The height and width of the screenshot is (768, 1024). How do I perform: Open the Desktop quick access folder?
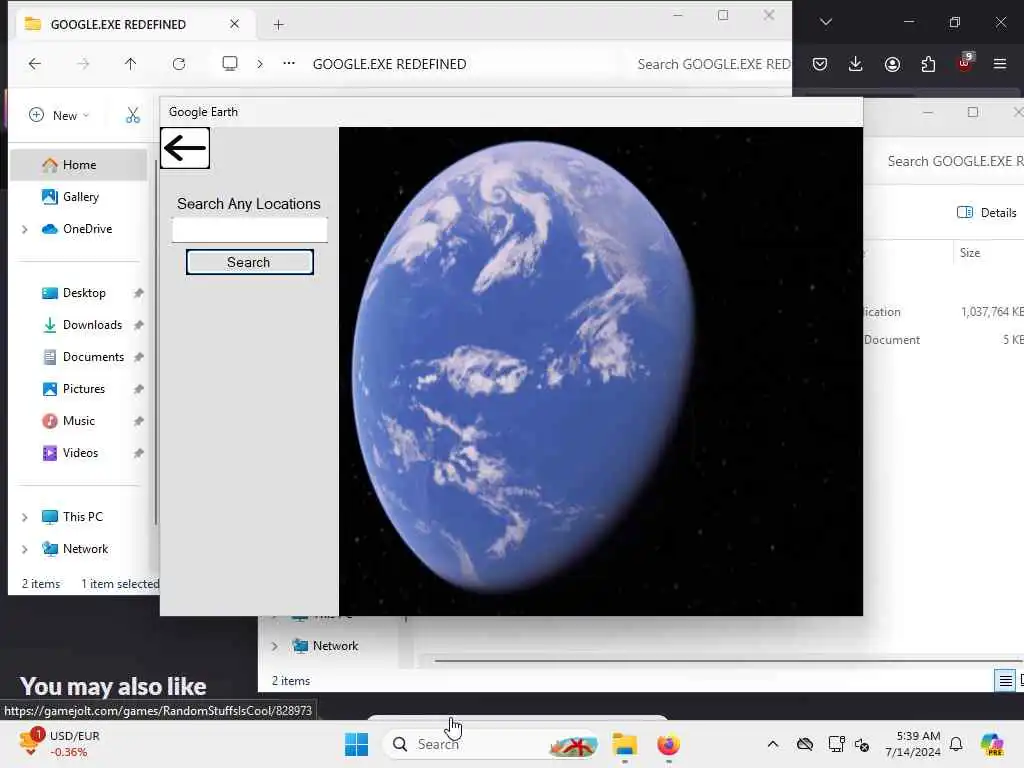[84, 293]
